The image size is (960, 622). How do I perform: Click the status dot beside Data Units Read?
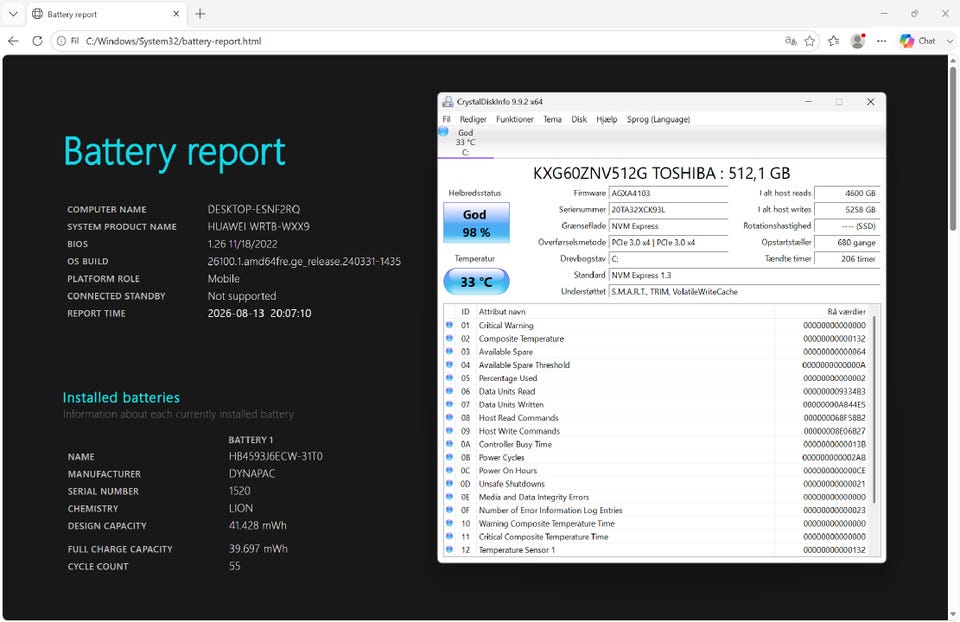[449, 391]
